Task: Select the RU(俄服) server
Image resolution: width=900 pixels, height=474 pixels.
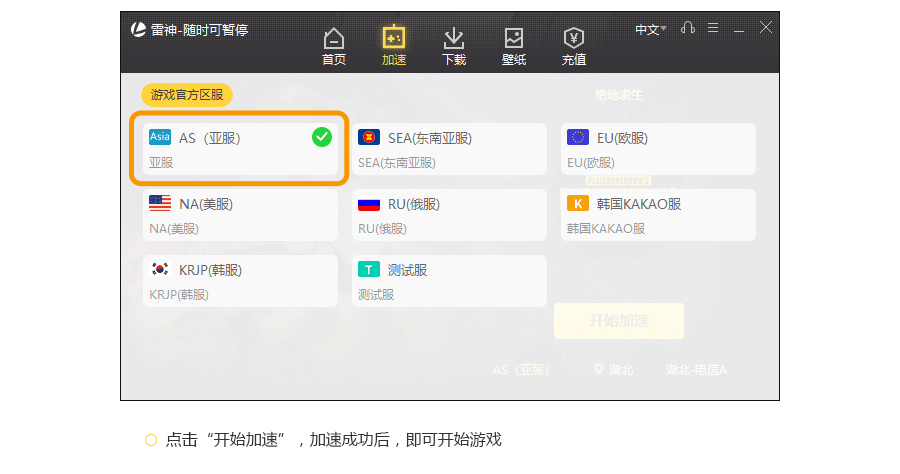Action: click(449, 215)
